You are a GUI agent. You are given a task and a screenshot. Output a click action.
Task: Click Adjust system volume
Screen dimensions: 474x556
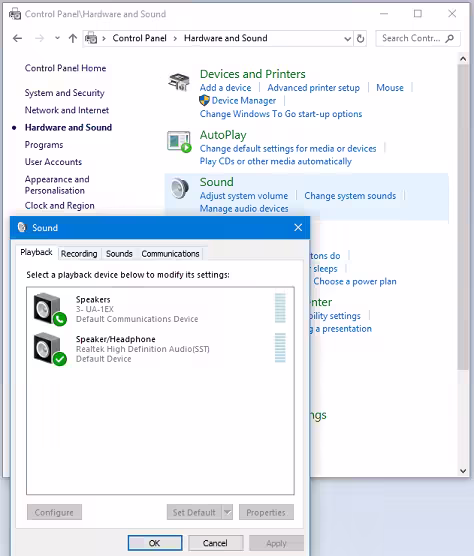point(244,196)
